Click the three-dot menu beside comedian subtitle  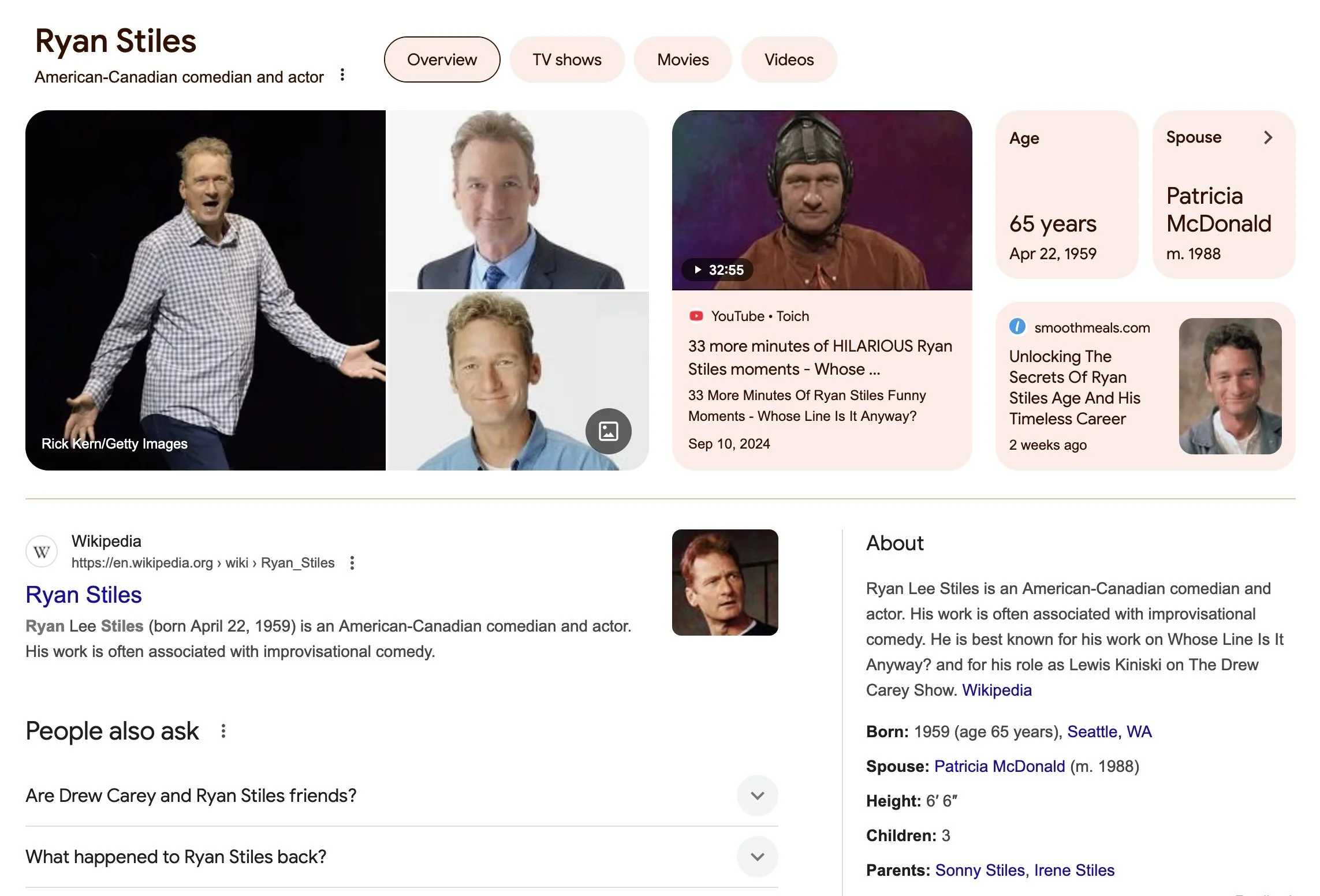[342, 75]
